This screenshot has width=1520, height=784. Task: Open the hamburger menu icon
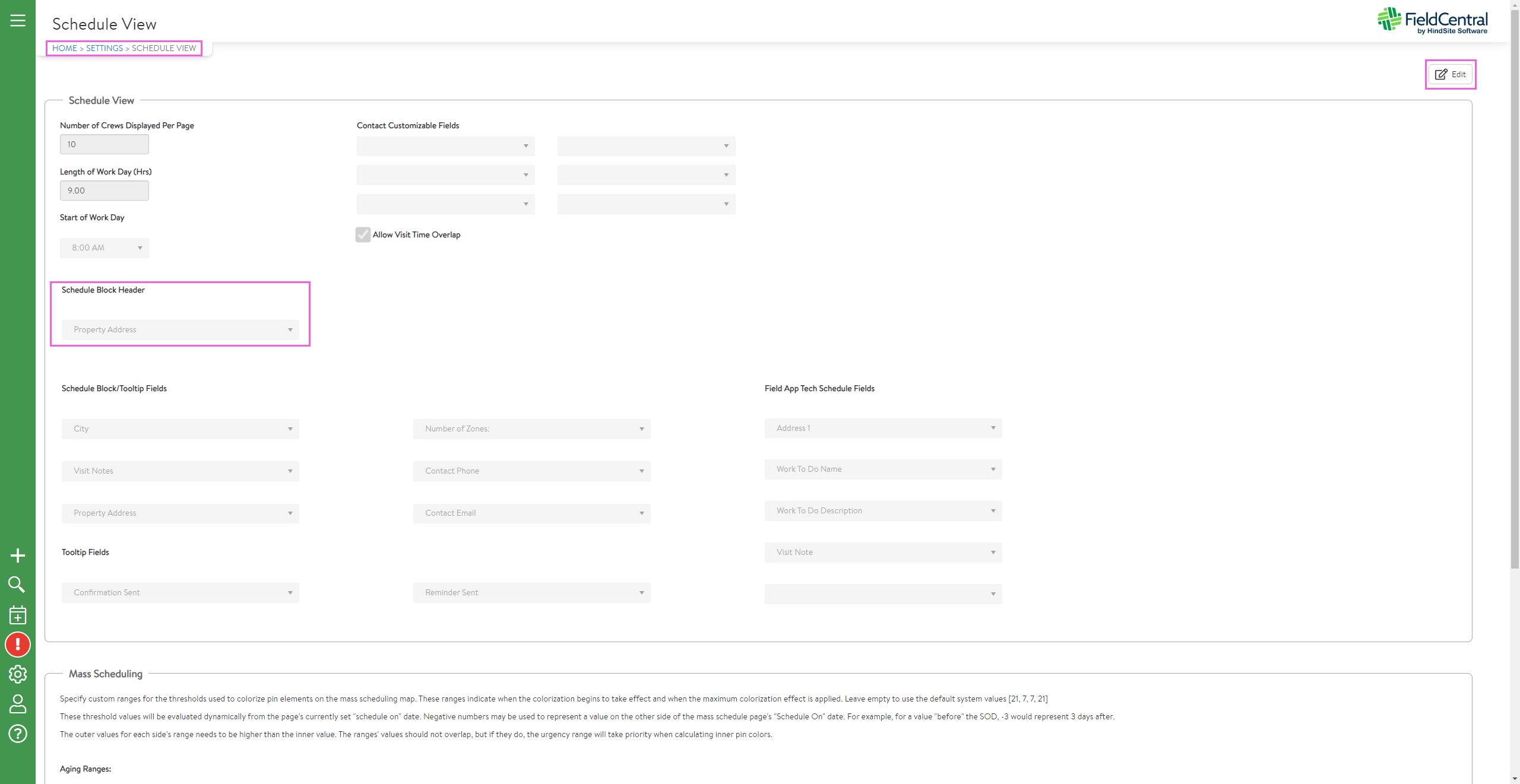tap(18, 21)
